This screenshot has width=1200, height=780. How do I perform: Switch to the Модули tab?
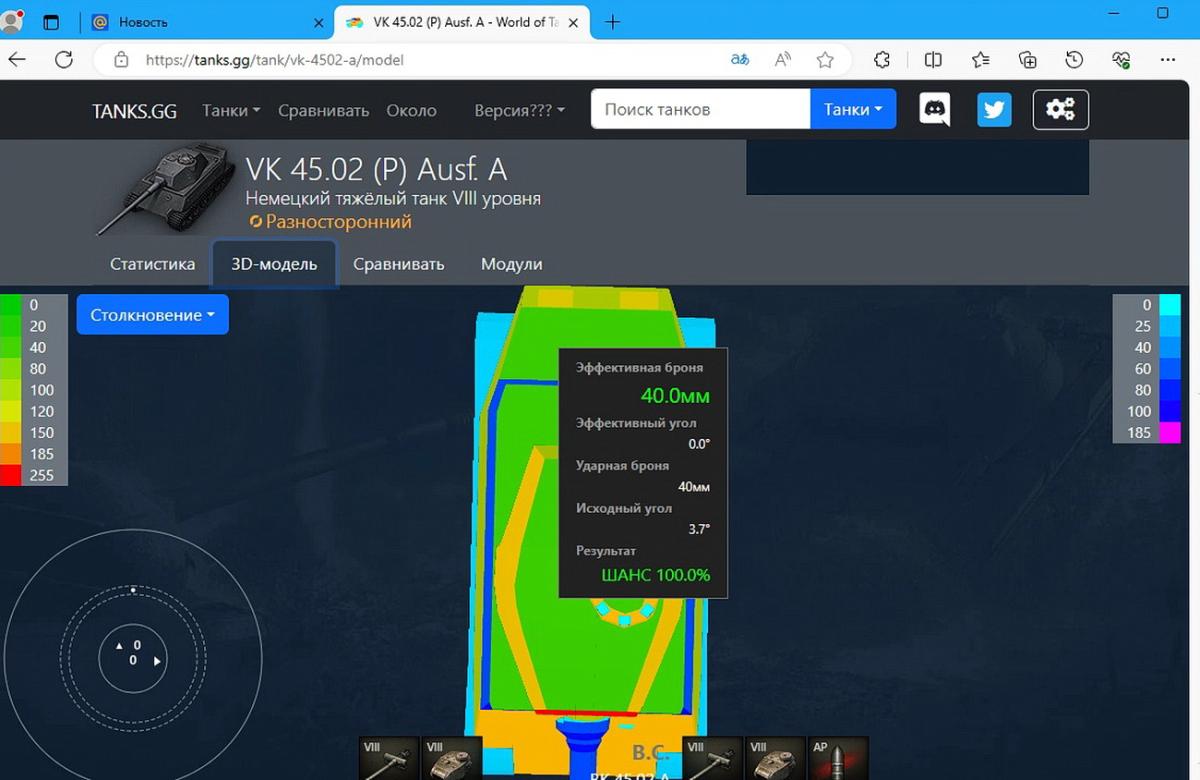[511, 264]
